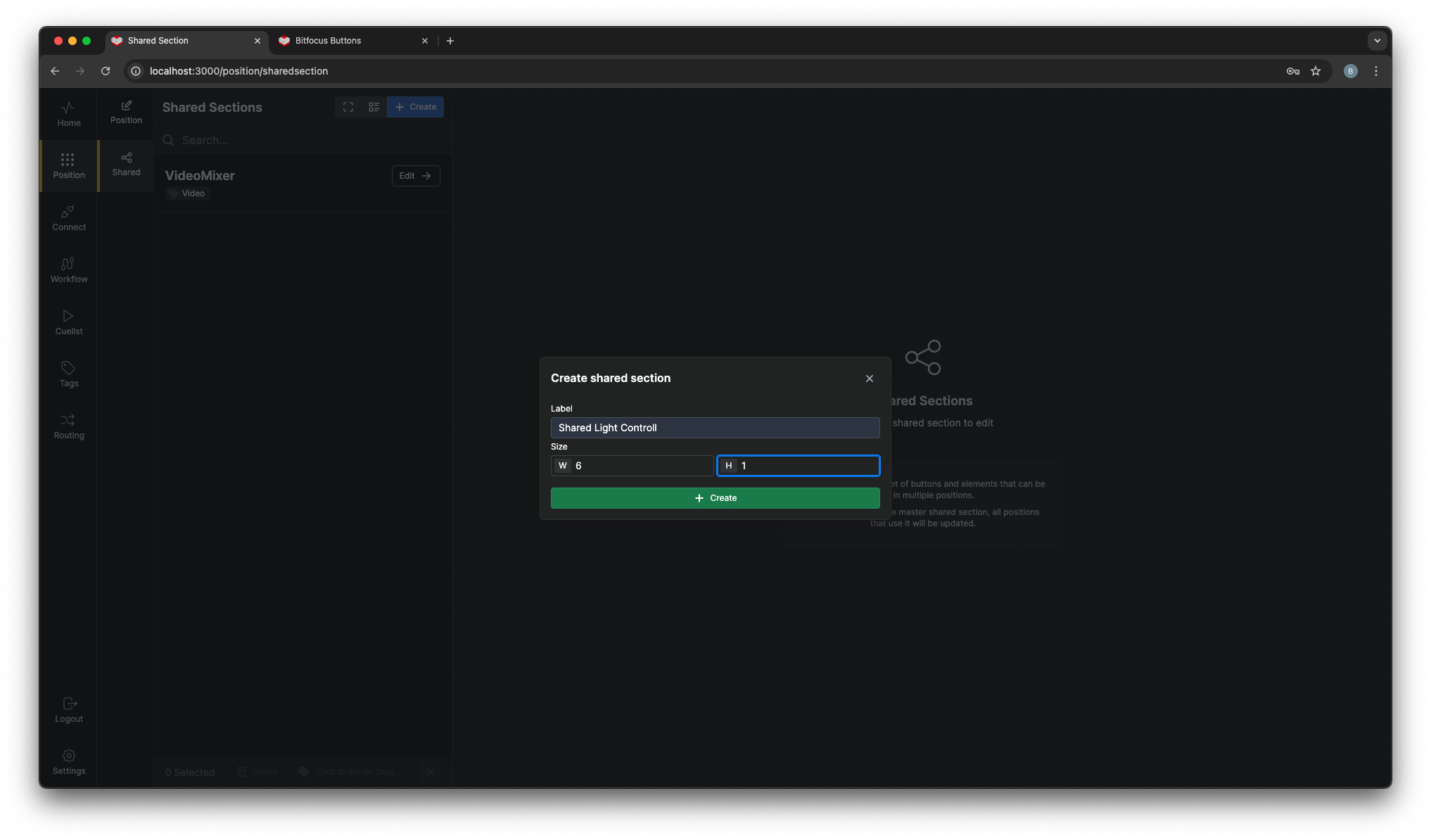Click the width W size field
This screenshot has height=840, width=1431.
click(632, 466)
